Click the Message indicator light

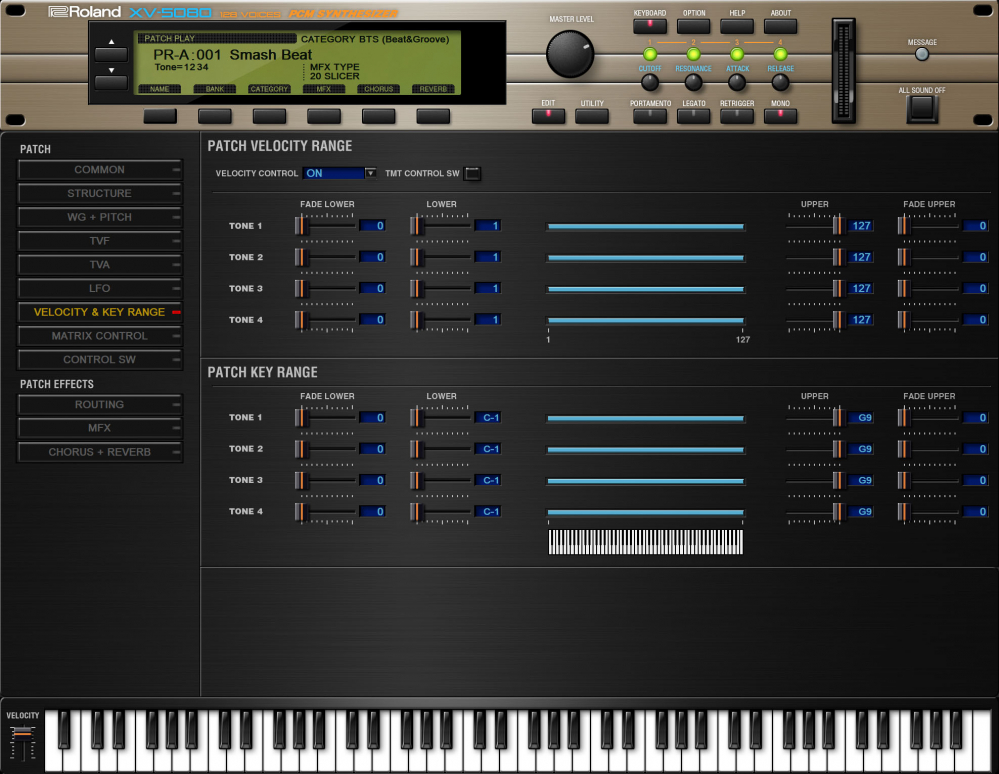pyautogui.click(x=922, y=55)
